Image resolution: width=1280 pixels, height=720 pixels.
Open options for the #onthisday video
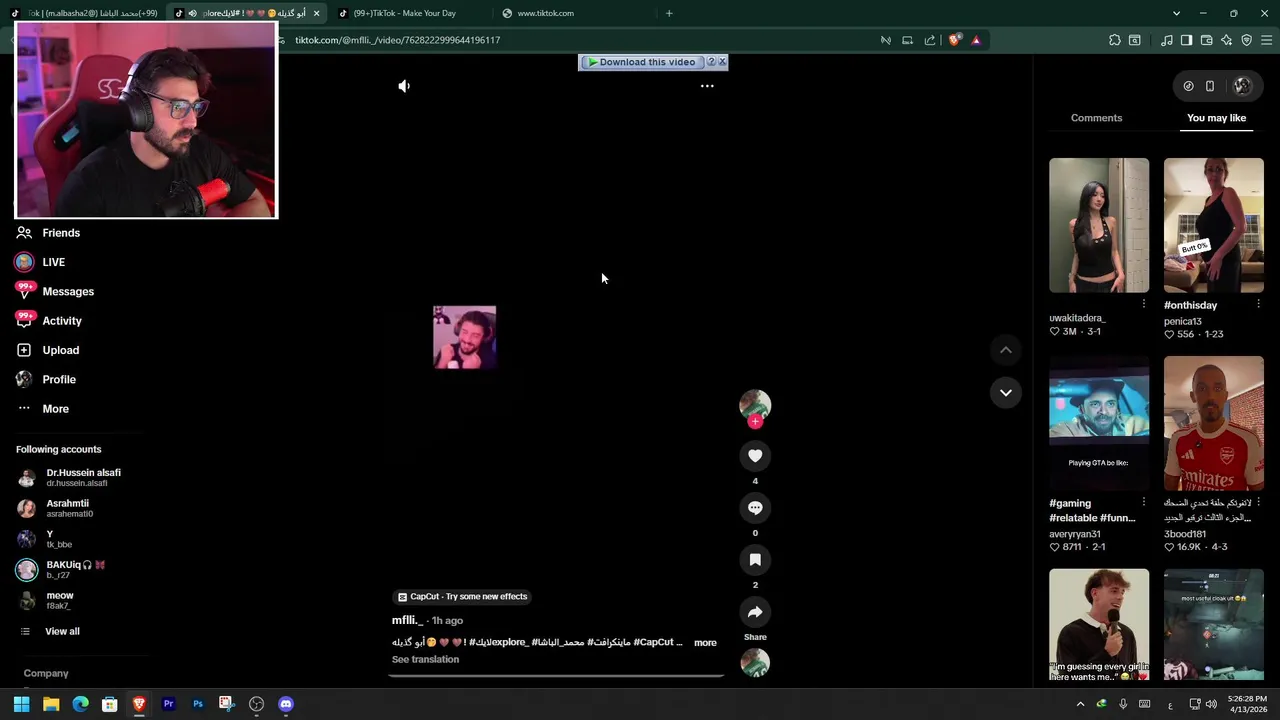1258,304
